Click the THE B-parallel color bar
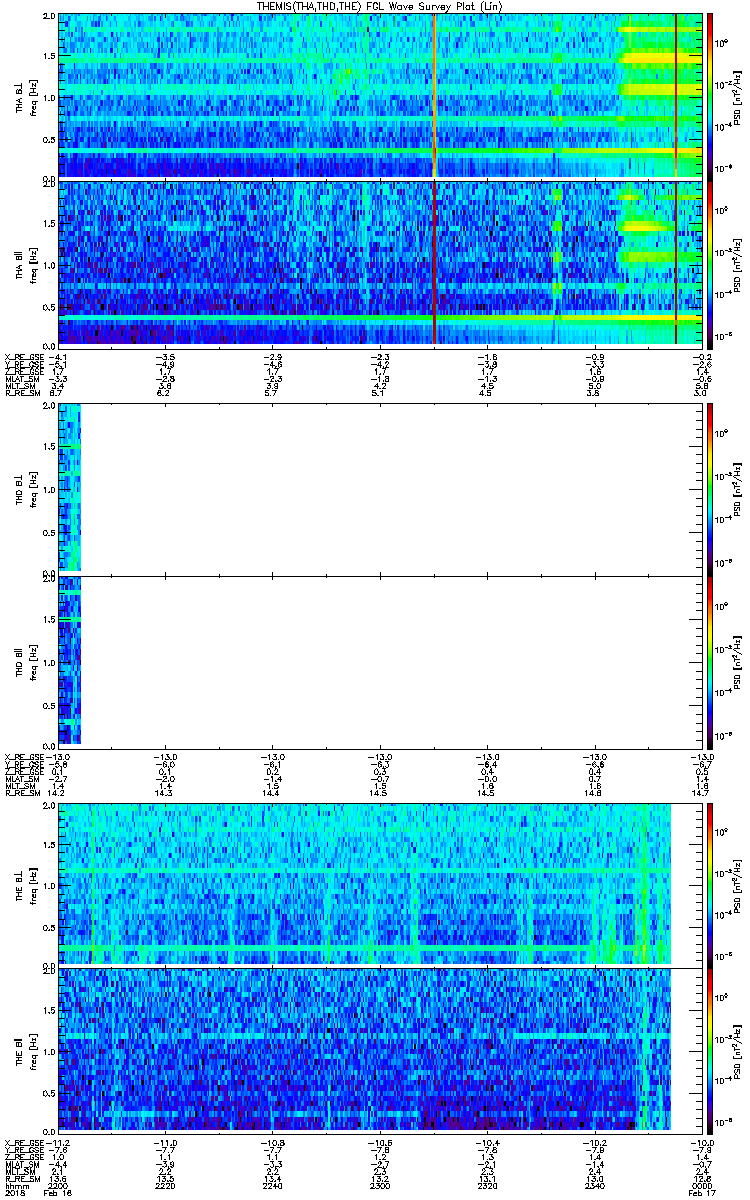Screen dimensions: 750x1200 click(x=710, y=1053)
